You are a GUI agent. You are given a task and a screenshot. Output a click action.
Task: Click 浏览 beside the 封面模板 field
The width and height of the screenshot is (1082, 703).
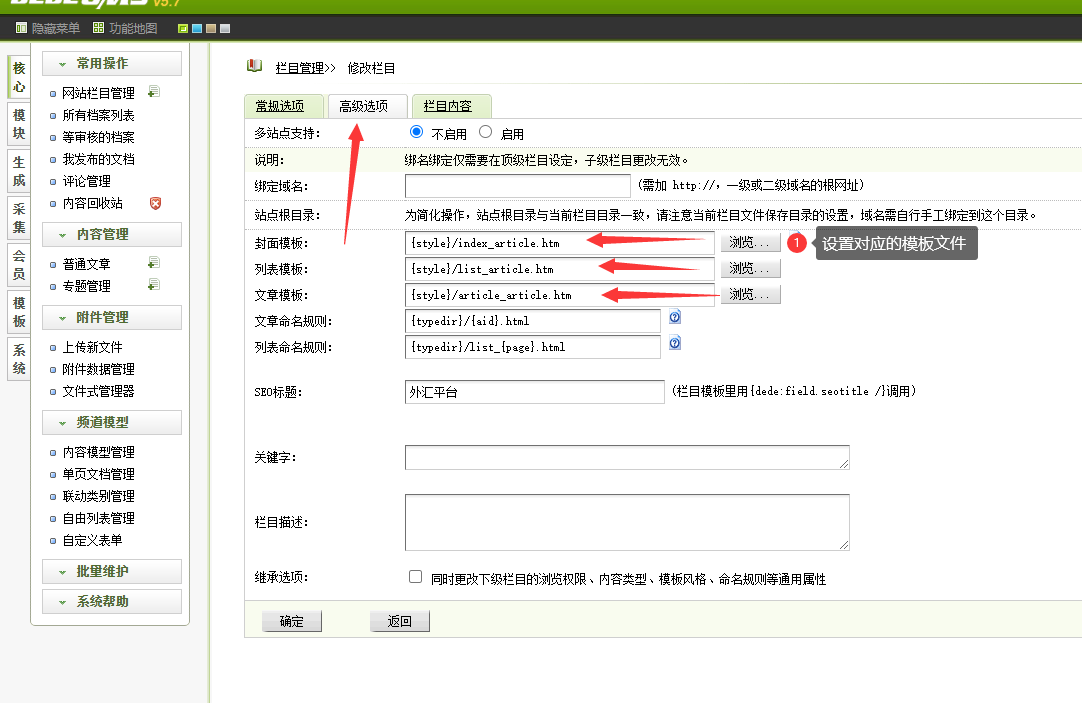750,241
